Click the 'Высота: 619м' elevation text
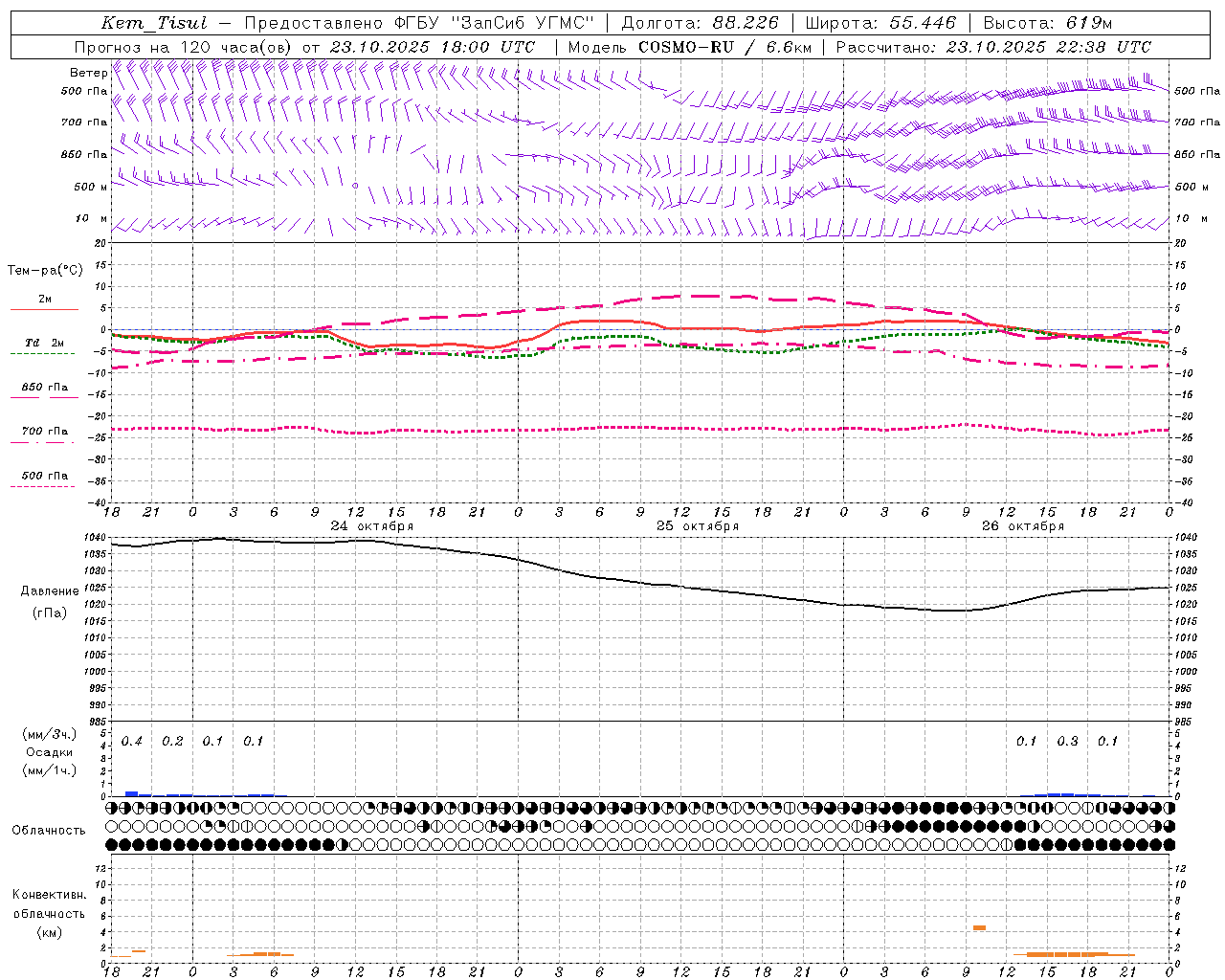The image size is (1225, 980). click(1048, 23)
